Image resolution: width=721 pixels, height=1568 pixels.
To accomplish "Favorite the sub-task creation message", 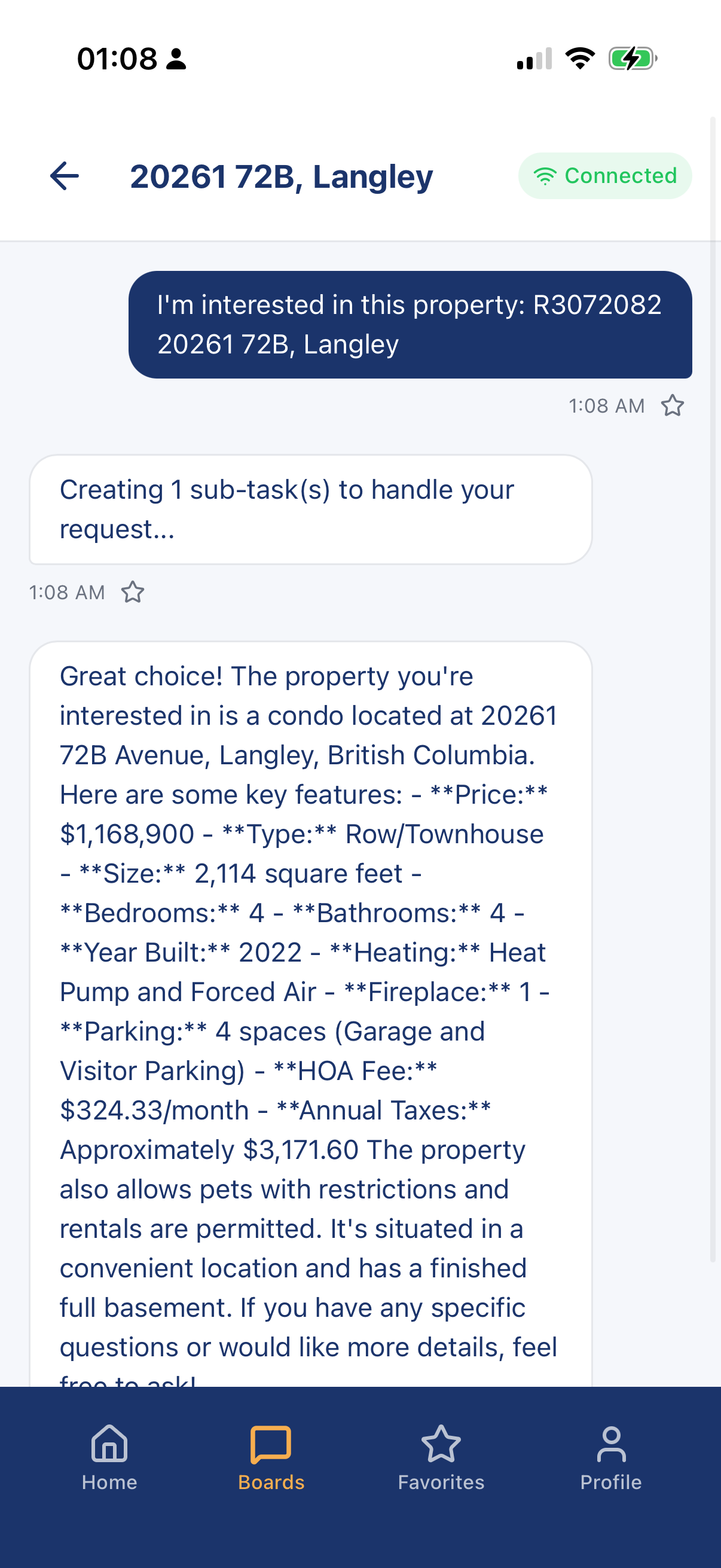I will click(x=133, y=592).
